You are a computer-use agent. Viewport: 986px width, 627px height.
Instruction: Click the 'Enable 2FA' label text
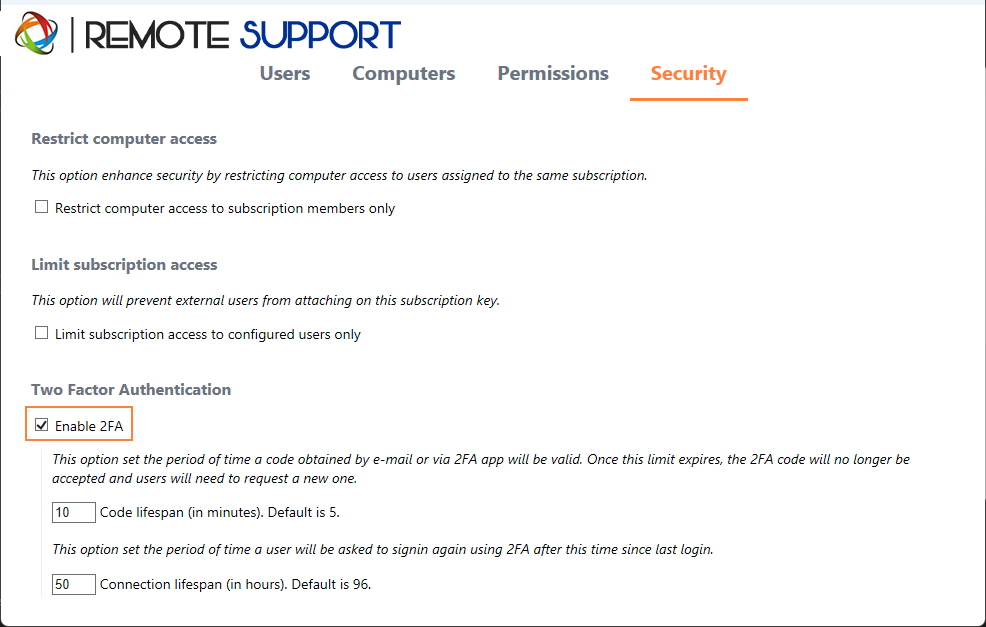pyautogui.click(x=89, y=426)
